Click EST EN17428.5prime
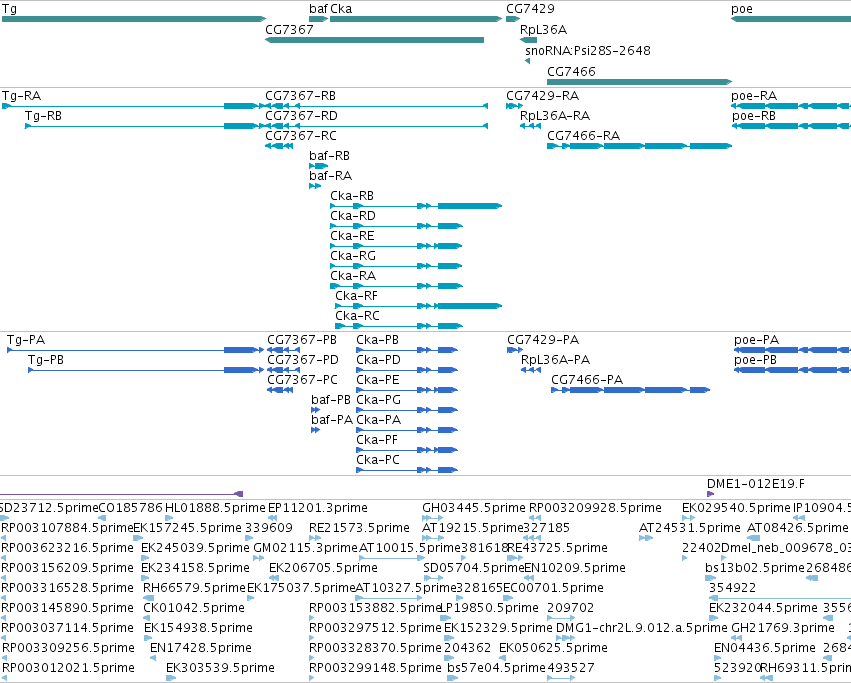851x683 pixels. pyautogui.click(x=201, y=648)
